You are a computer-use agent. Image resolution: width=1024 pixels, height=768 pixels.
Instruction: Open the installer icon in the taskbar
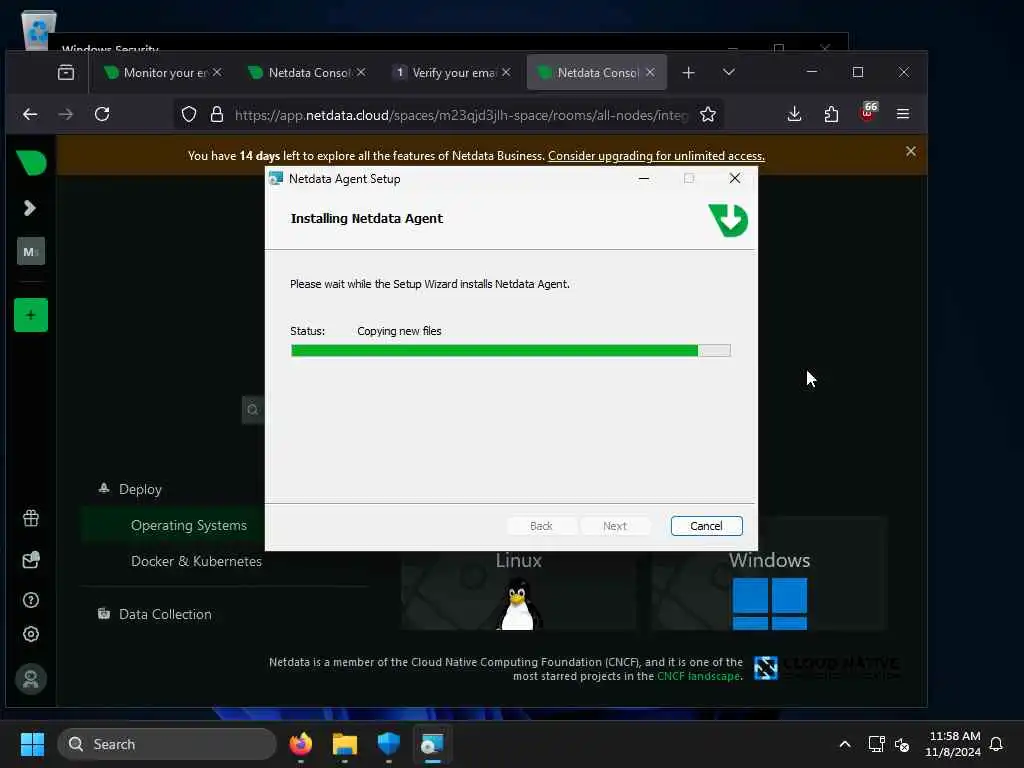[x=432, y=744]
